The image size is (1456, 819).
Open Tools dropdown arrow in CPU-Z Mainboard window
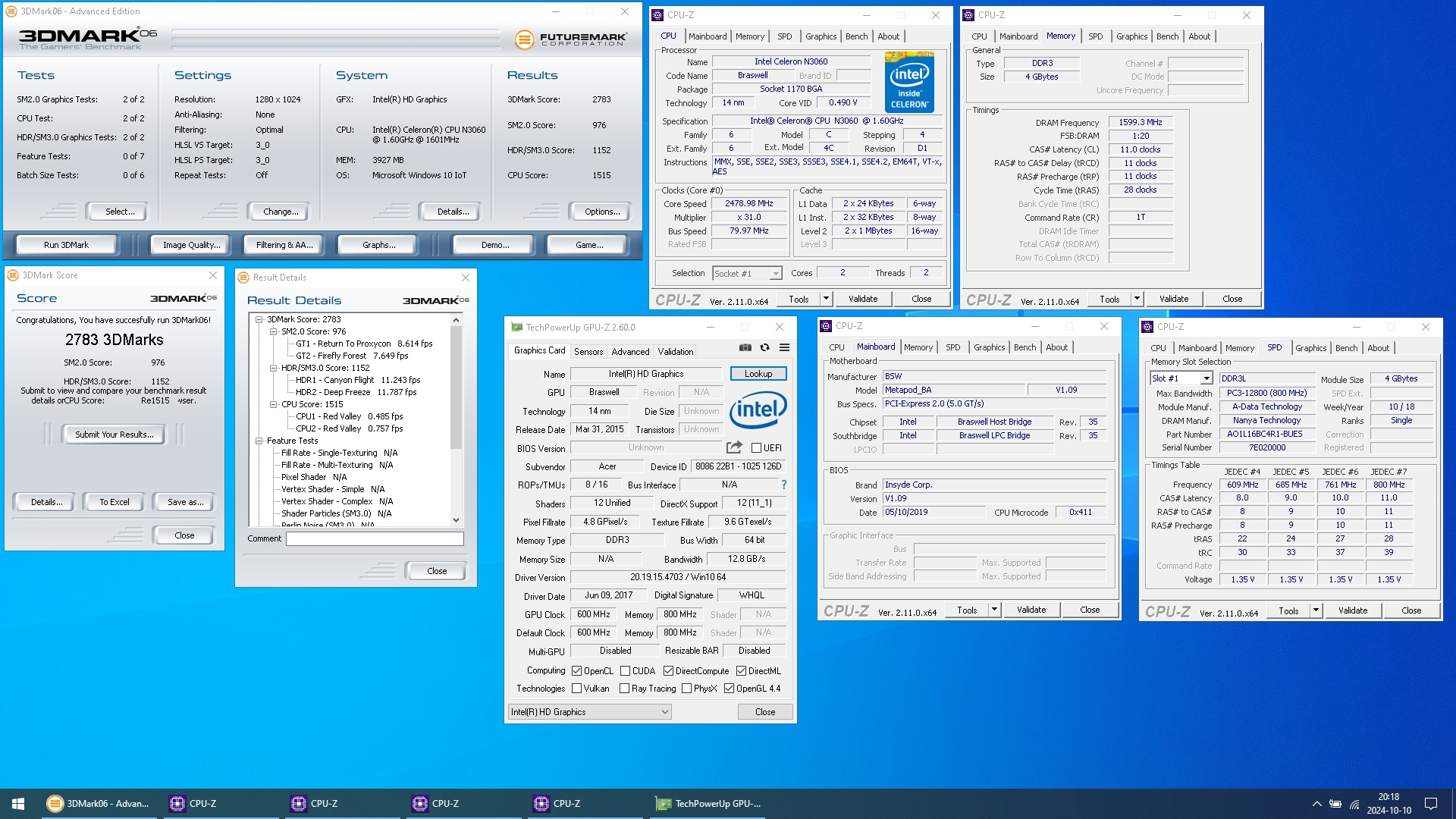coord(994,610)
